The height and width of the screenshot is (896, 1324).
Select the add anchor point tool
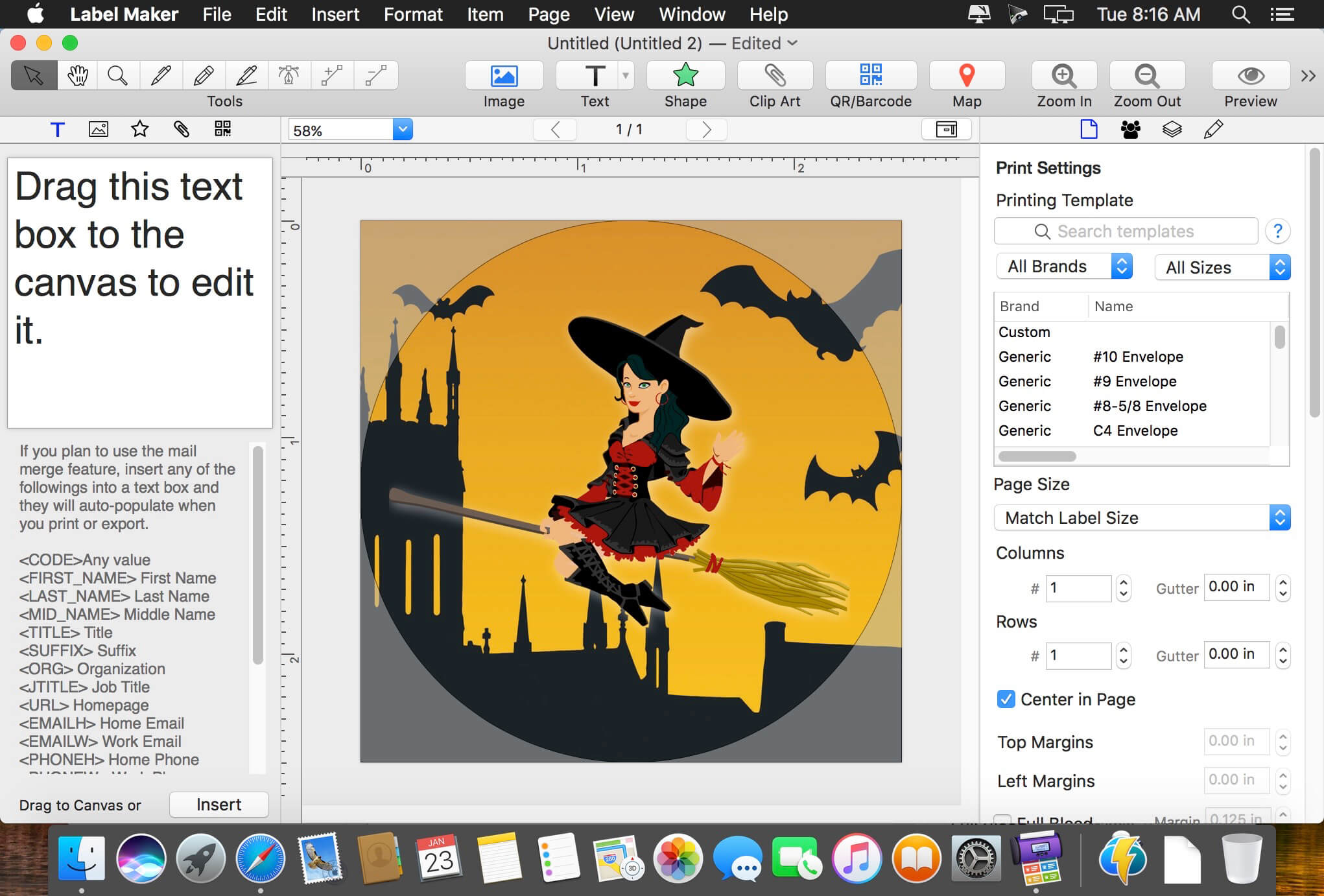tap(332, 76)
